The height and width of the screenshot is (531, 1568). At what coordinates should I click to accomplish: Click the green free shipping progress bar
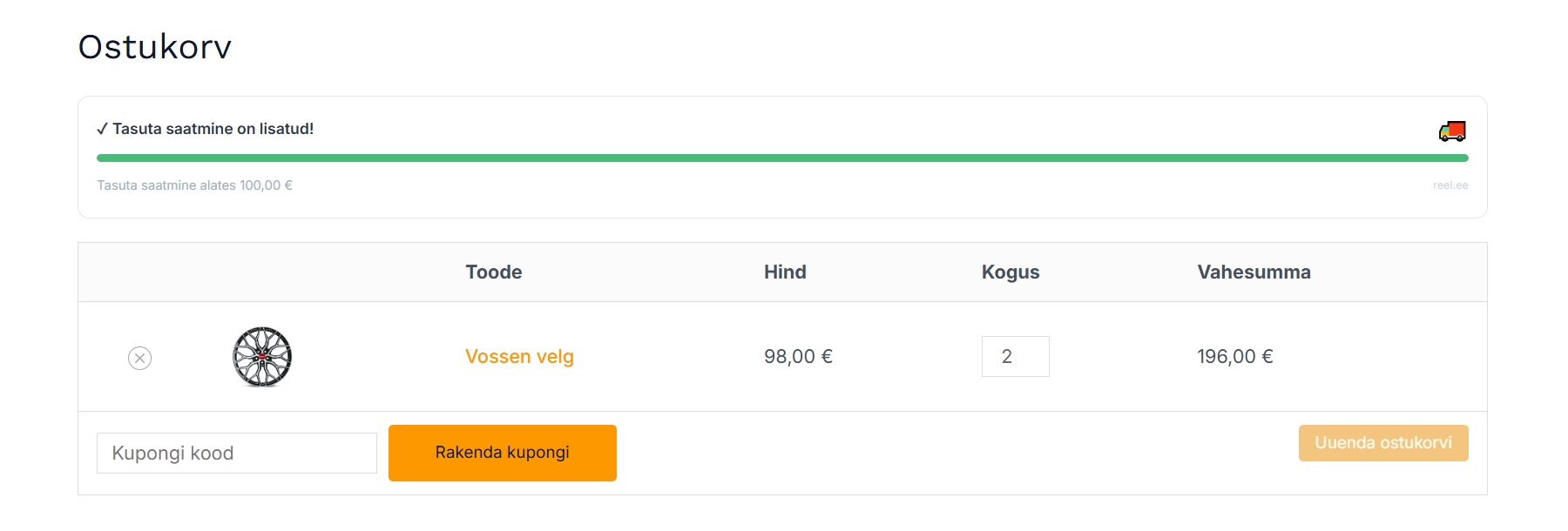[781, 158]
